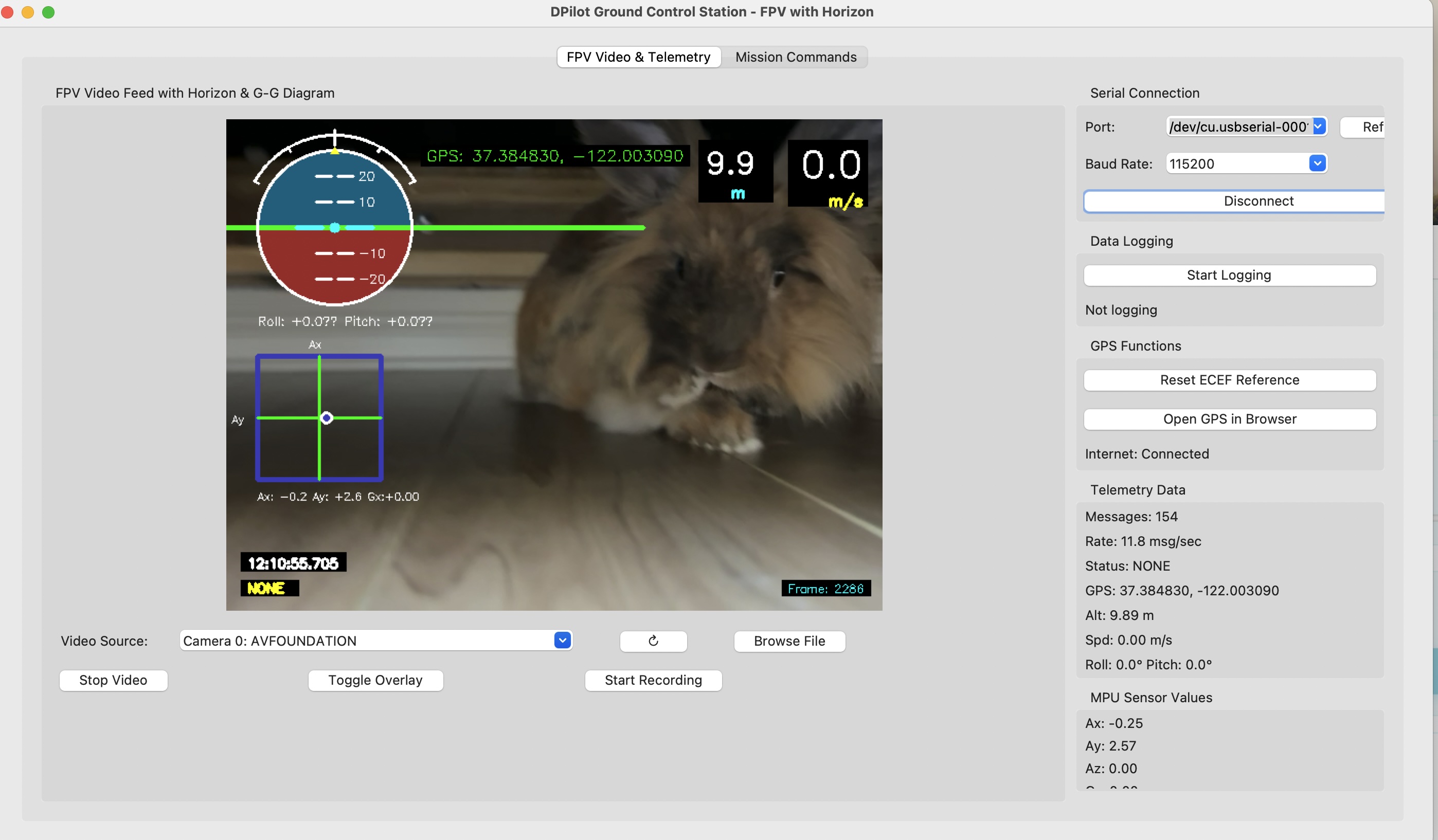Click the Az: 0.00 sensor value
Screen dimensions: 1438x840
[1110, 768]
